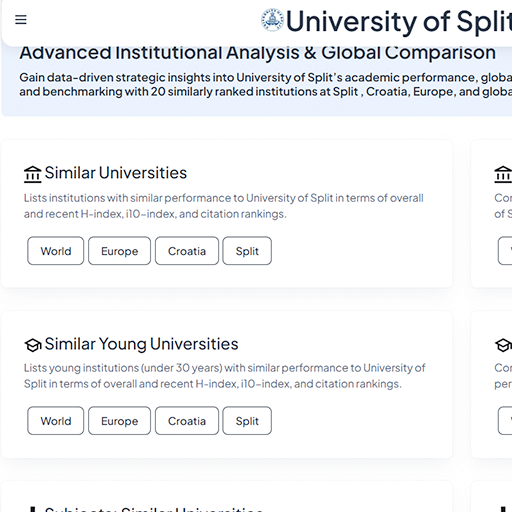Click the graduation cap icon in the right-hand card
The image size is (512, 512).
[503, 345]
